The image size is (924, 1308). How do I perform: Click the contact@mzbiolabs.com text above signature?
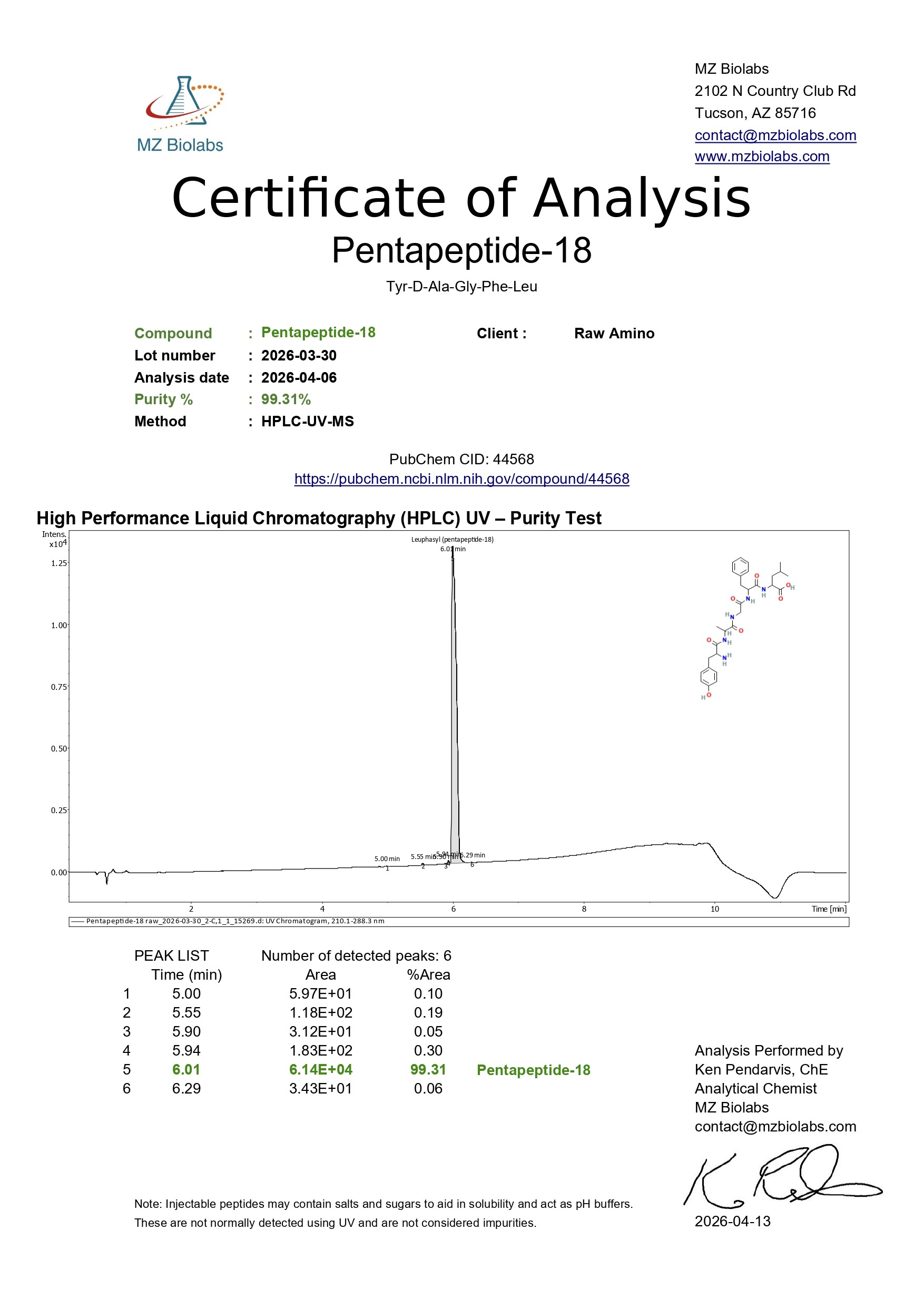[x=775, y=1126]
